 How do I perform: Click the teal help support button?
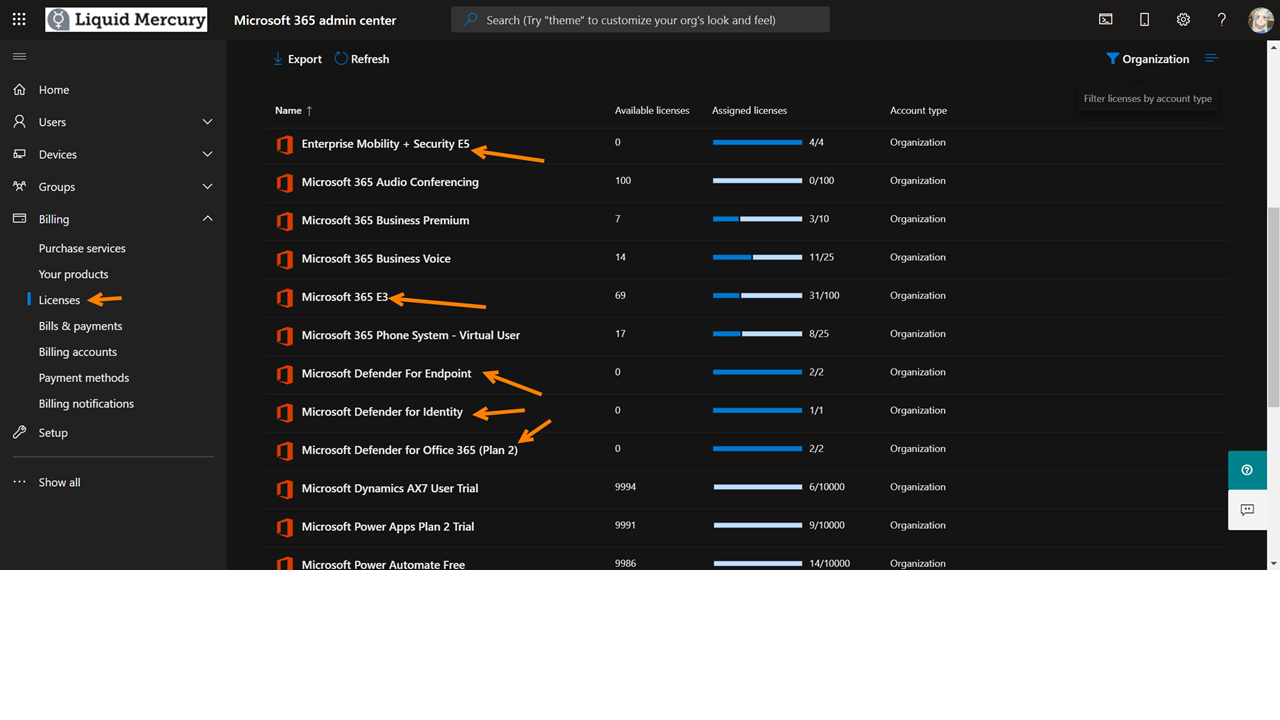1247,470
